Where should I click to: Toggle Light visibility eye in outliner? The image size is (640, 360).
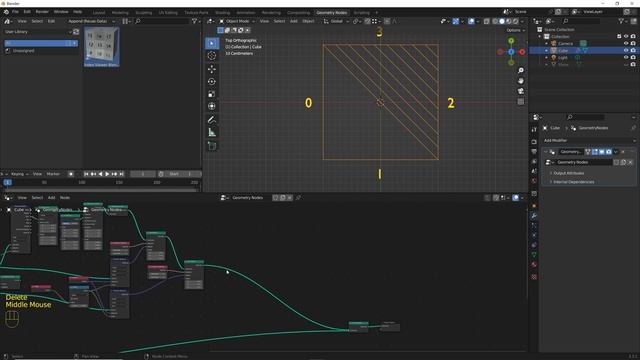coord(626,58)
